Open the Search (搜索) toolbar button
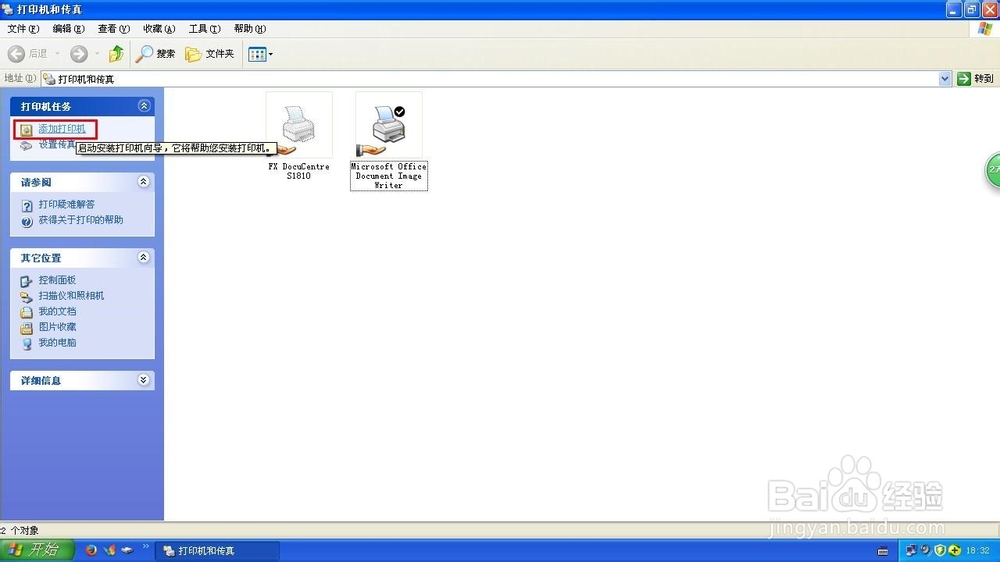 coord(155,54)
